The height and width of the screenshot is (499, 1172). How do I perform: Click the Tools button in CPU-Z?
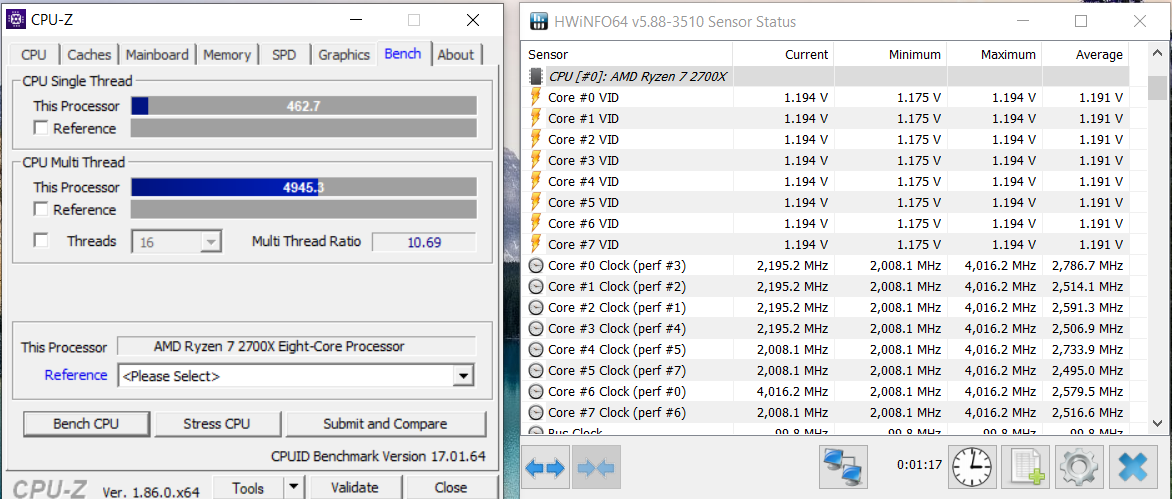pos(248,488)
